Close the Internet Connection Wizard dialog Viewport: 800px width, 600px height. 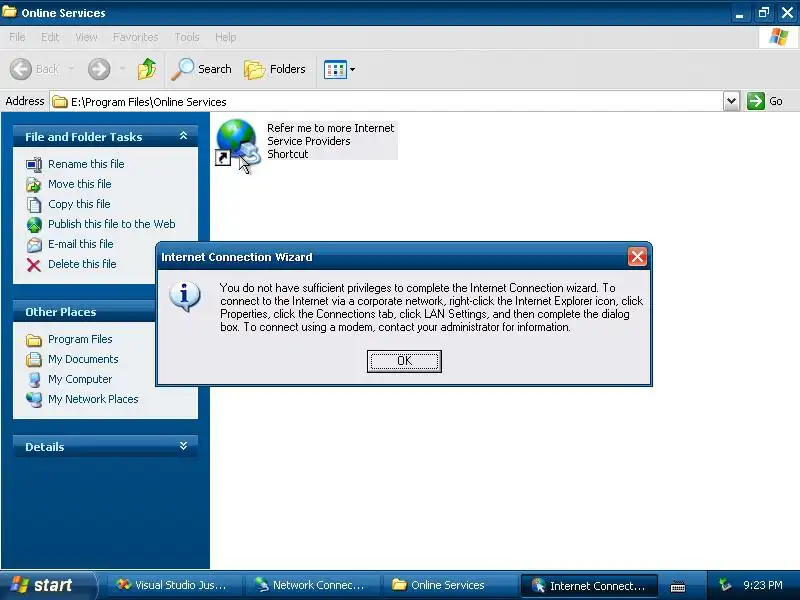click(x=637, y=257)
